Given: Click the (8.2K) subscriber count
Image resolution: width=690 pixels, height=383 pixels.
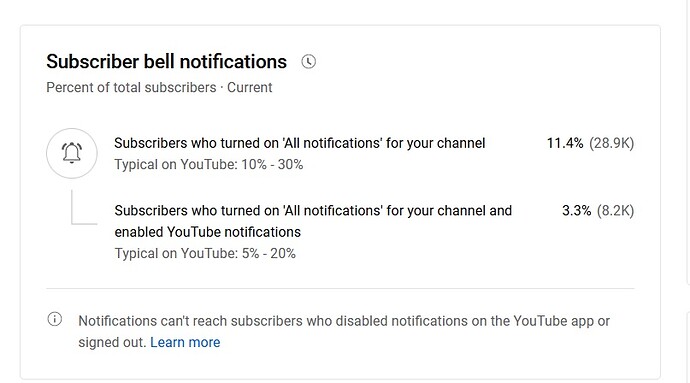Looking at the screenshot, I should [615, 210].
